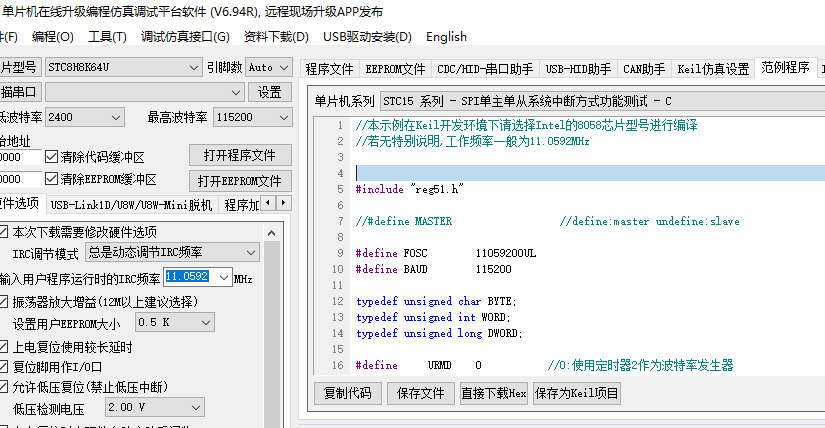The width and height of the screenshot is (825, 428).
Task: Open the 编程(O) menu
Action: (52, 37)
